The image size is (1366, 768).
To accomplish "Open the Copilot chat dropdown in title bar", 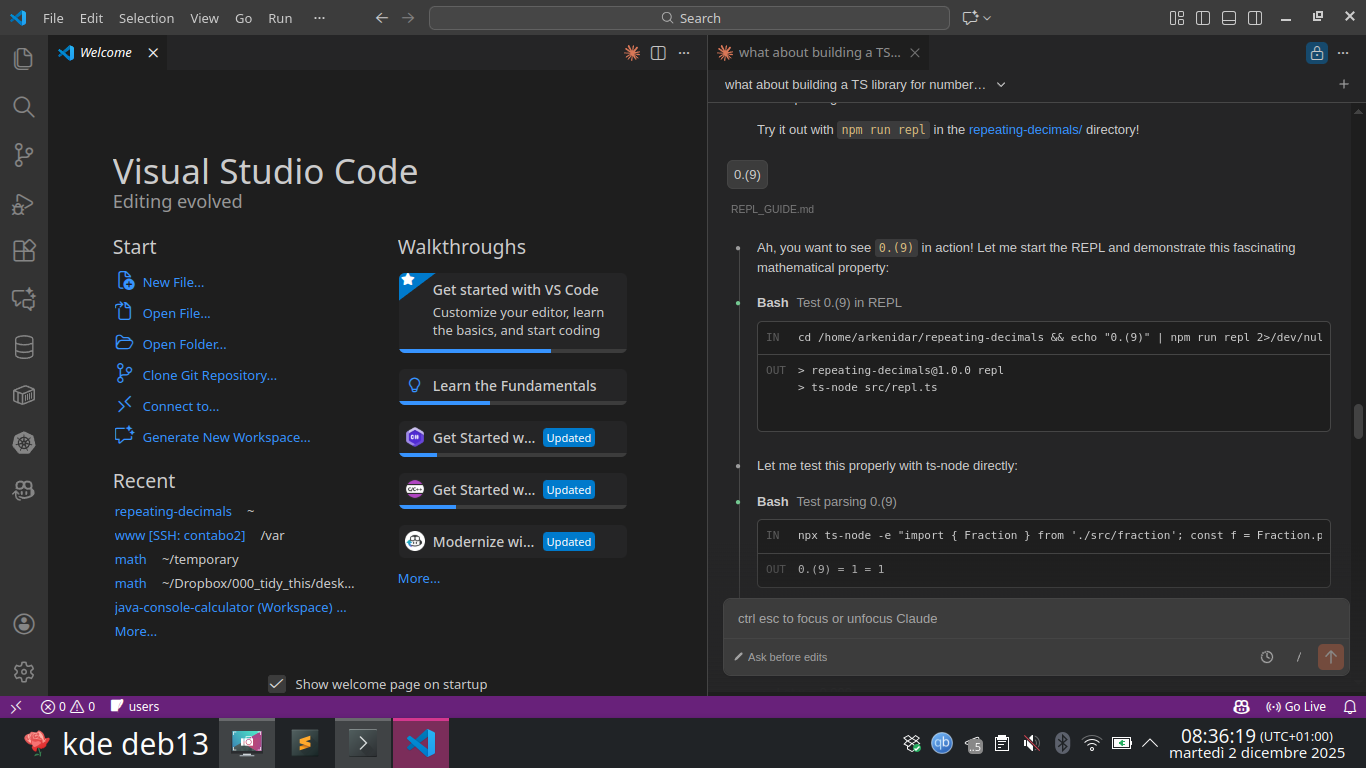I will point(987,18).
